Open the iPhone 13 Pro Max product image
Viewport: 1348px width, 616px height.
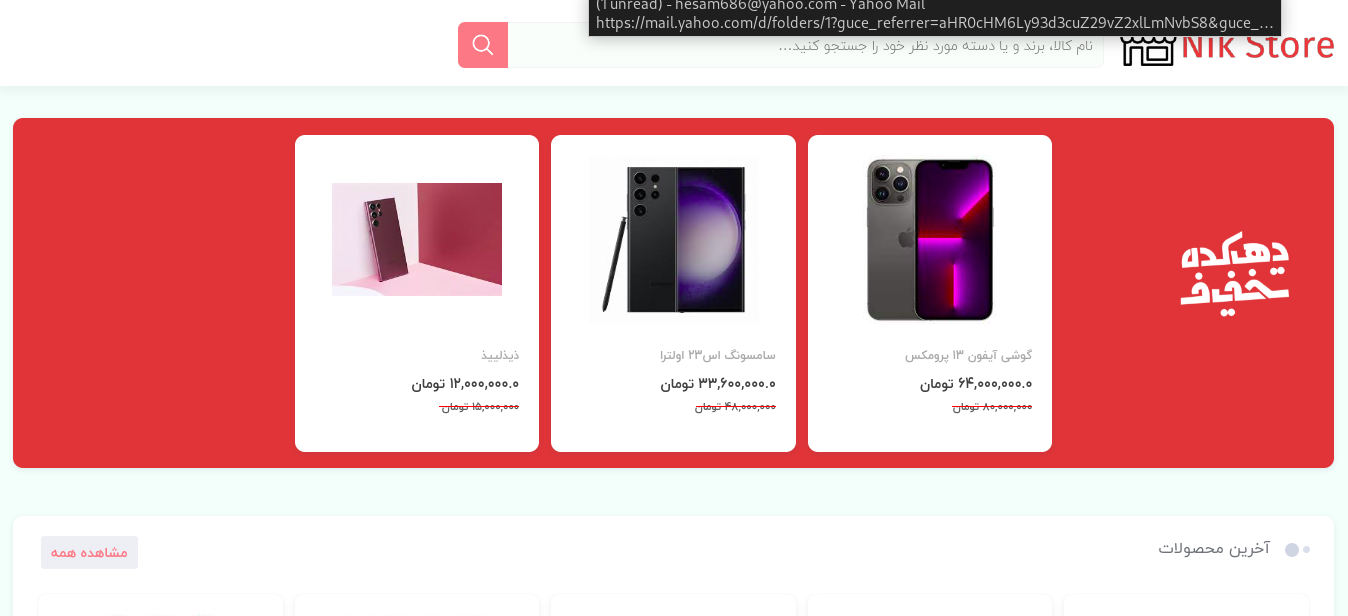tap(930, 240)
